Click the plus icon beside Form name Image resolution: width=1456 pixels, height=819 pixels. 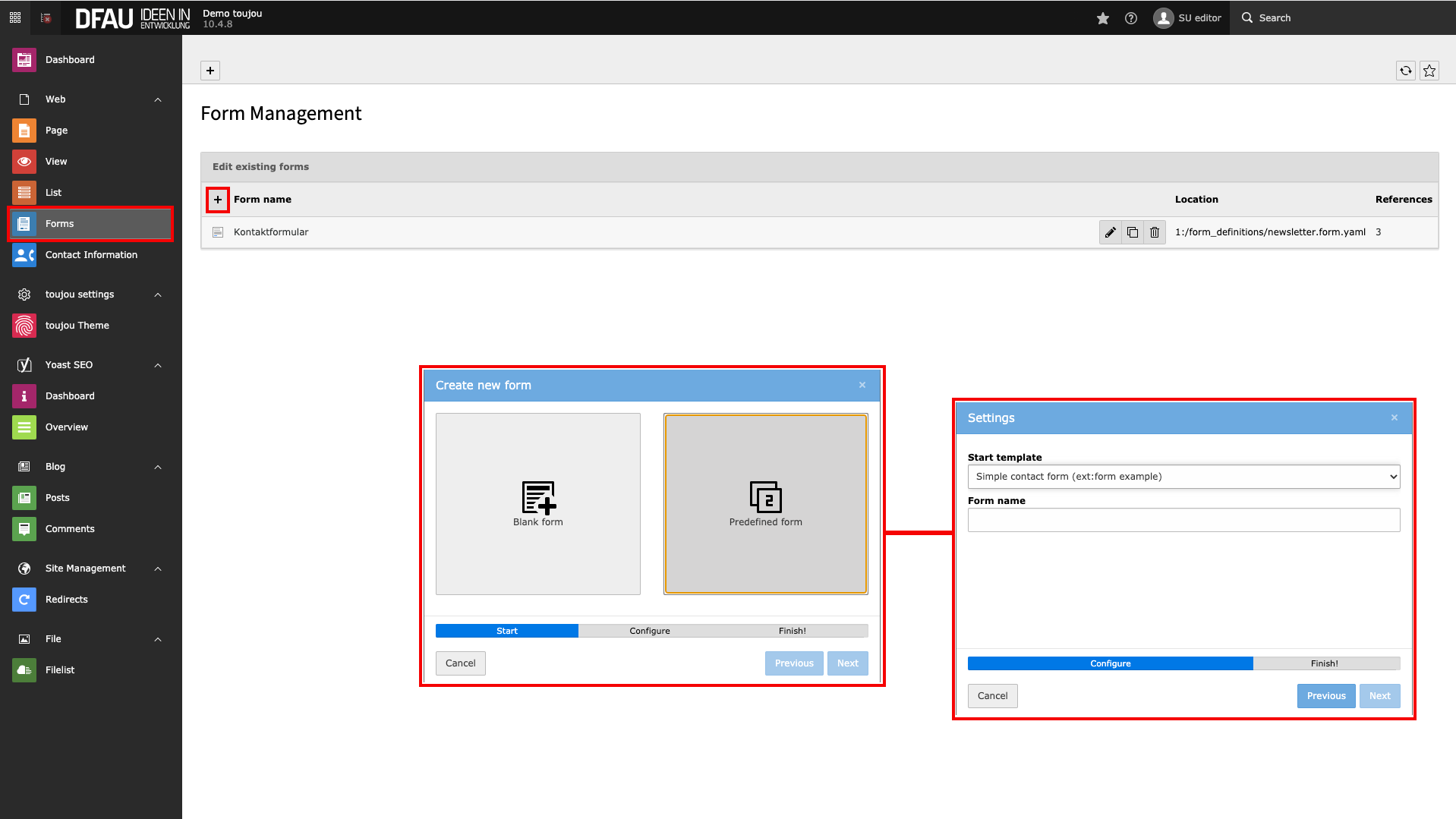click(x=218, y=200)
